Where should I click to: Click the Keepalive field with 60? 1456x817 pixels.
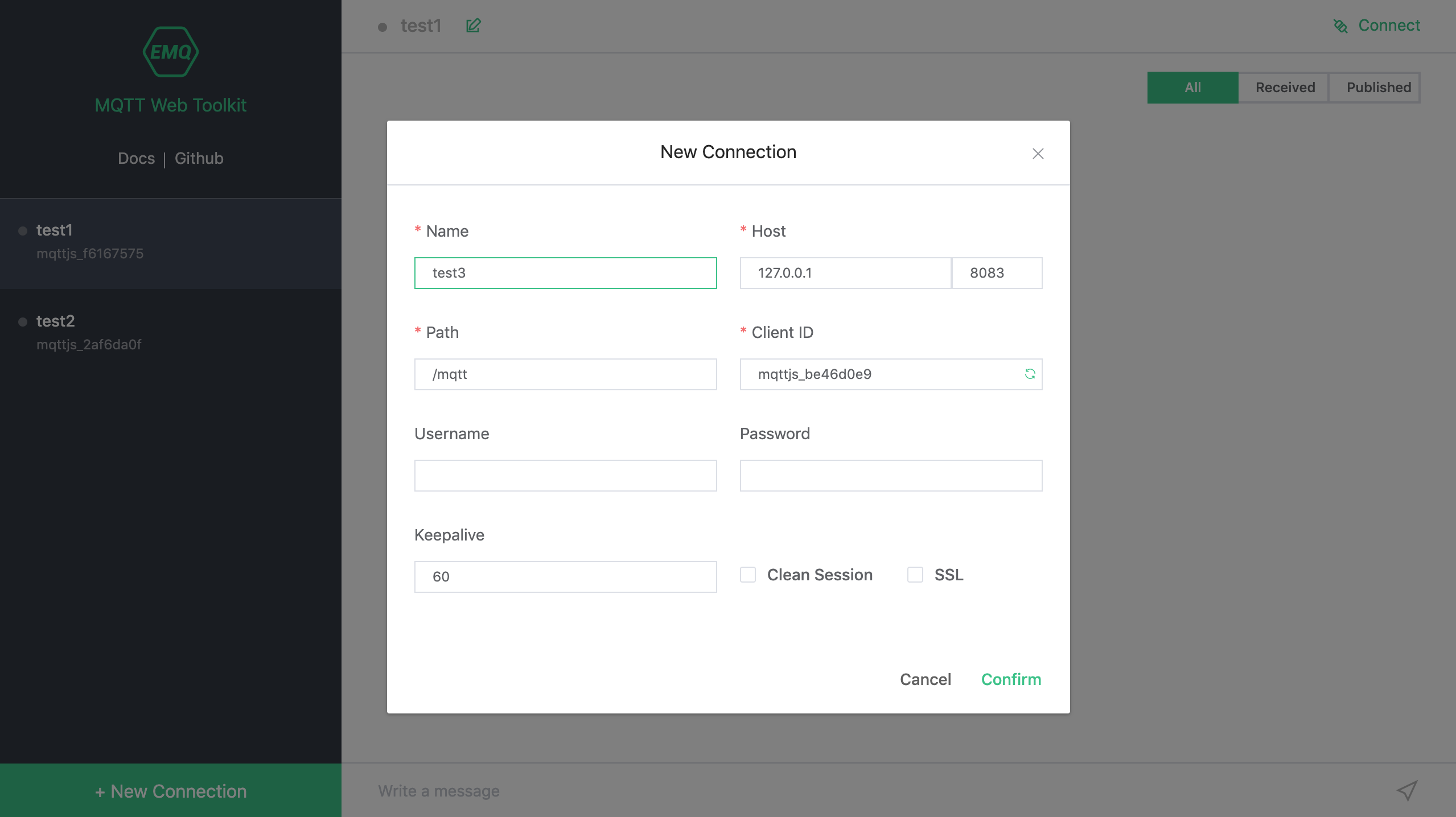[x=565, y=577]
